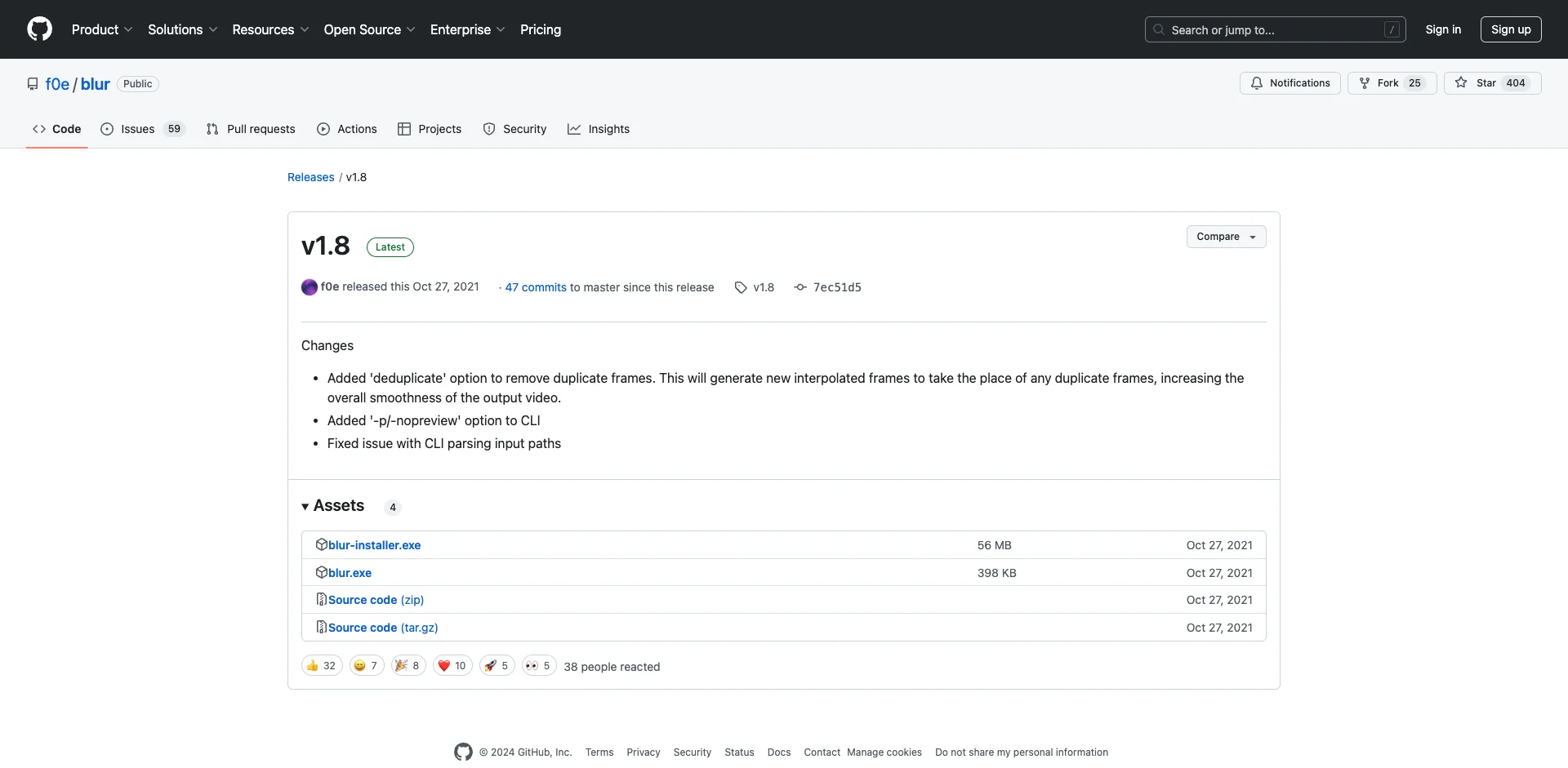Viewport: 1568px width, 768px height.
Task: Open the Product dropdown menu
Action: (x=102, y=29)
